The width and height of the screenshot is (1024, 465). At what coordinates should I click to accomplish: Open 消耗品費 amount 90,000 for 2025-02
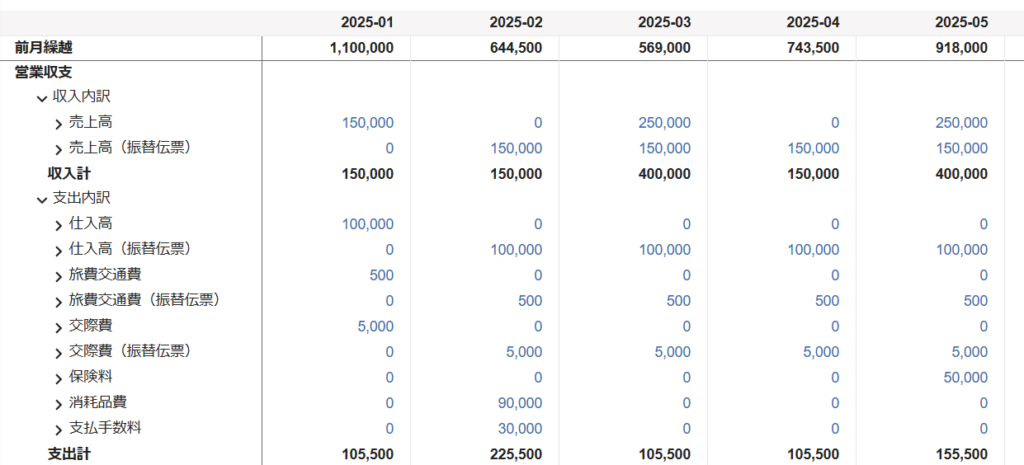click(x=522, y=402)
